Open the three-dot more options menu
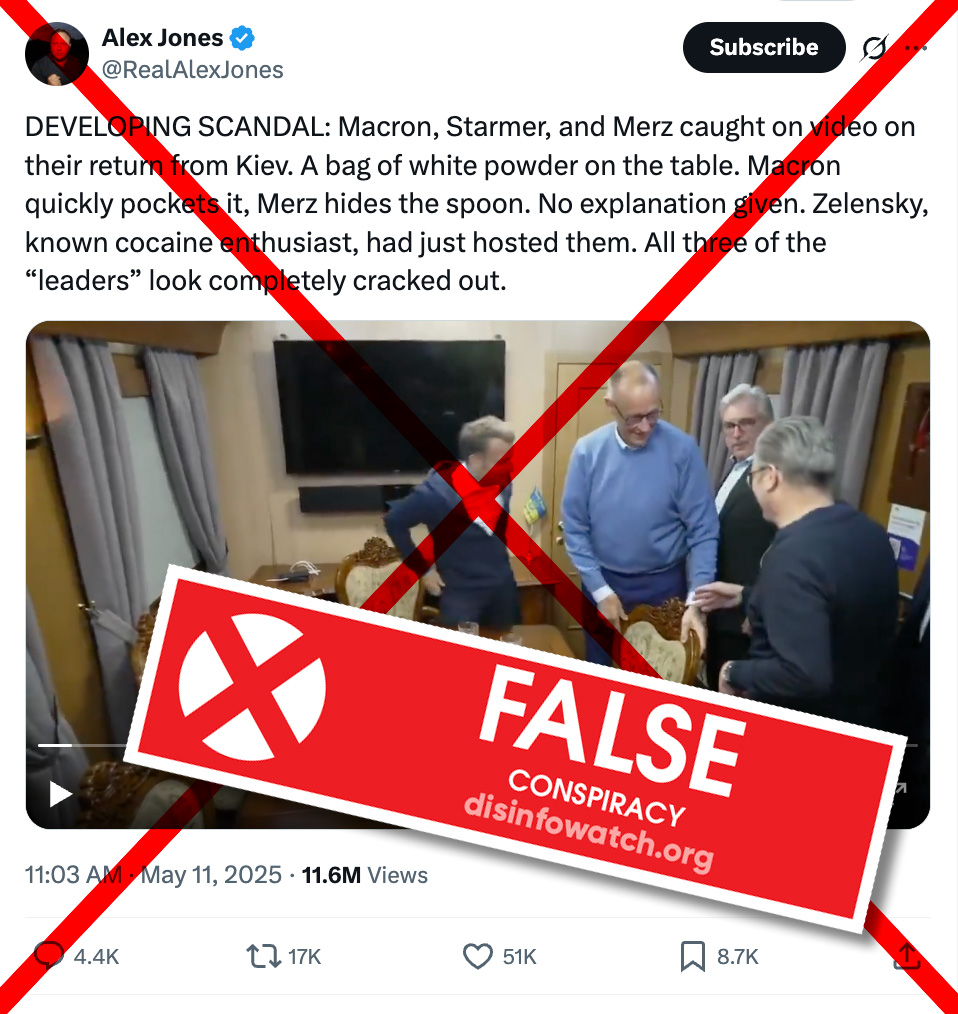Image resolution: width=958 pixels, height=1014 pixels. click(917, 47)
